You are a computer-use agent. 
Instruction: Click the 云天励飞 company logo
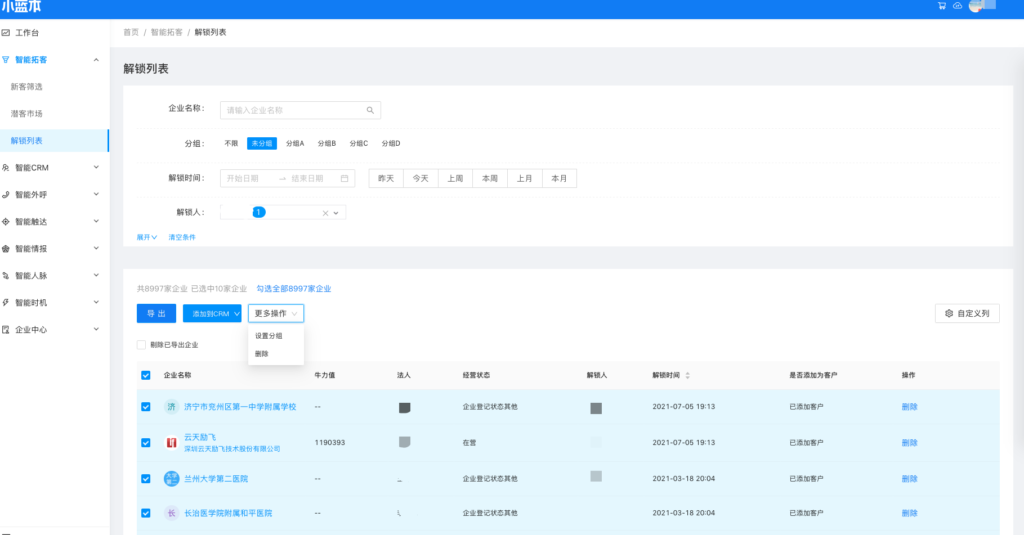pos(171,442)
